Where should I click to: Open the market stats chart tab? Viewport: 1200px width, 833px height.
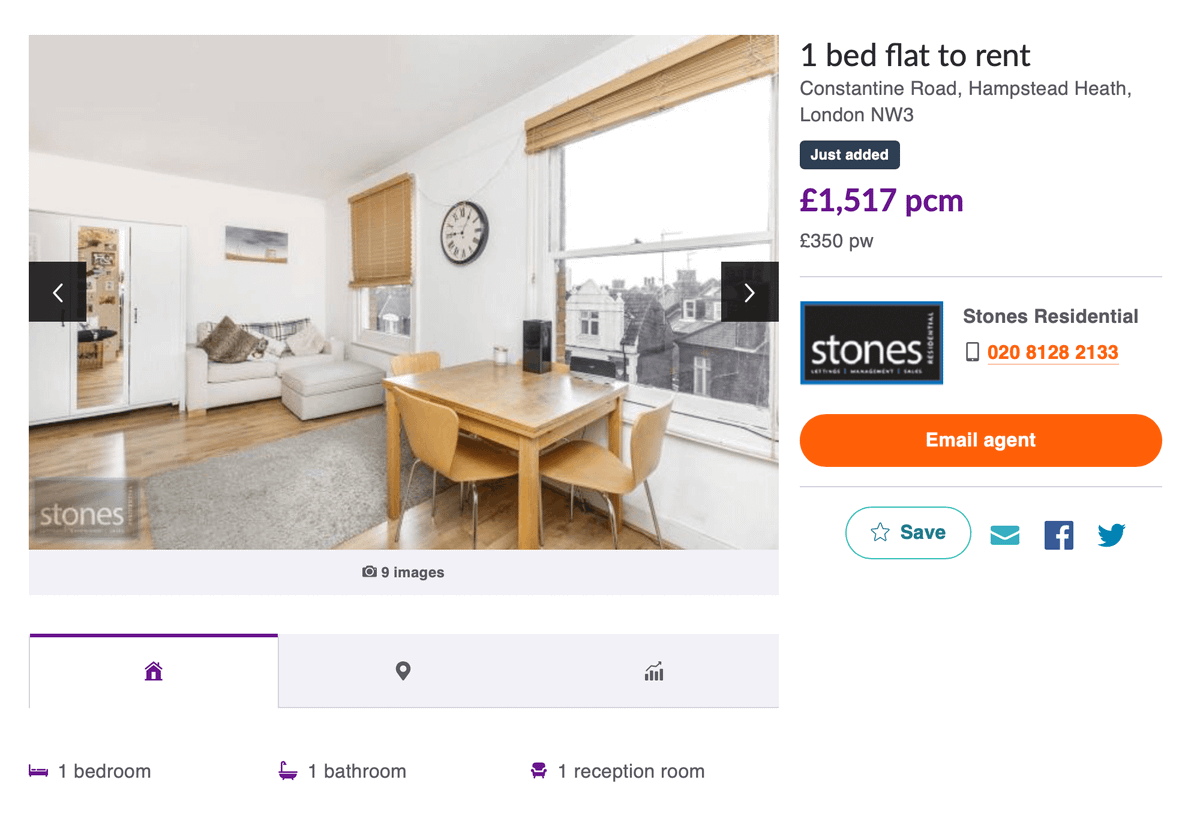pyautogui.click(x=654, y=671)
